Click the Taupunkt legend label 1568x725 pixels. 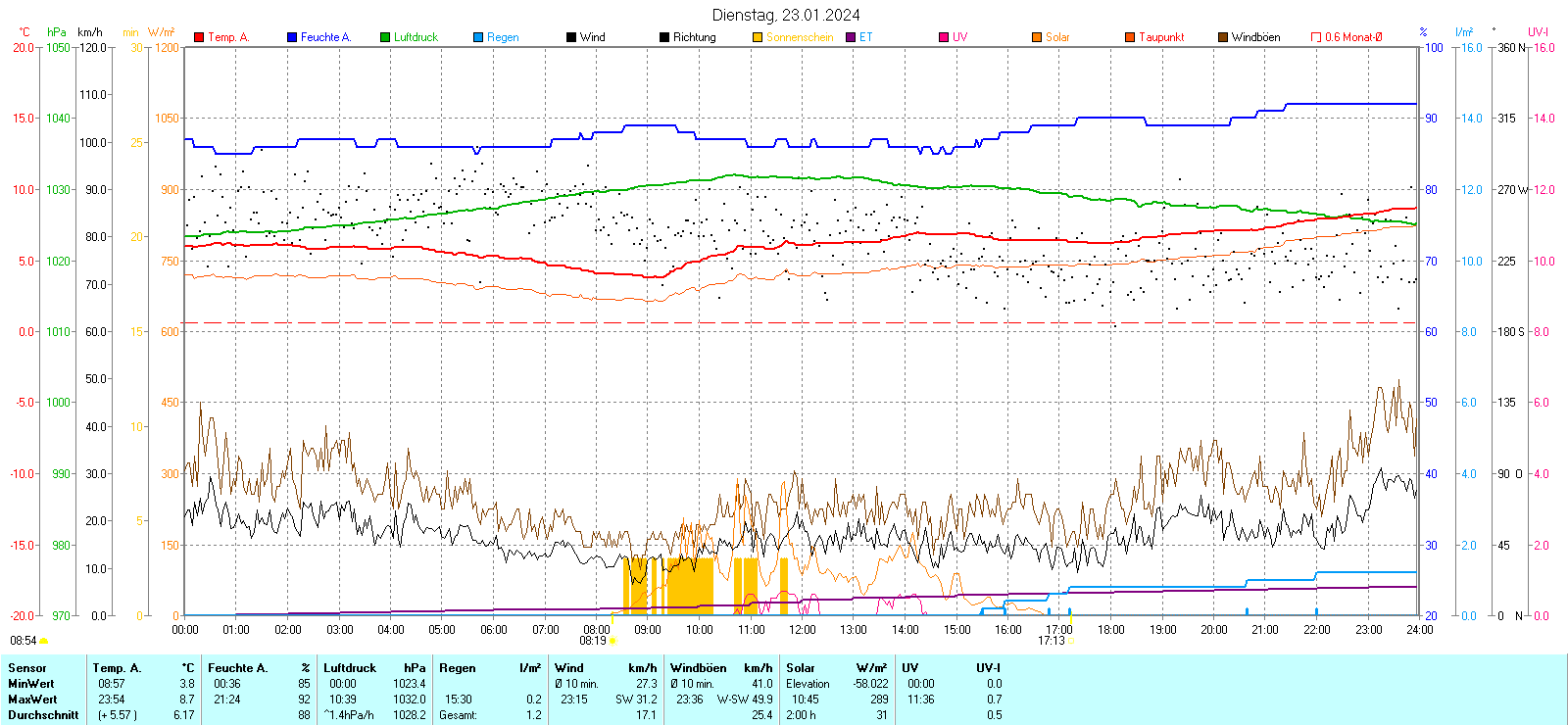[x=1161, y=37]
